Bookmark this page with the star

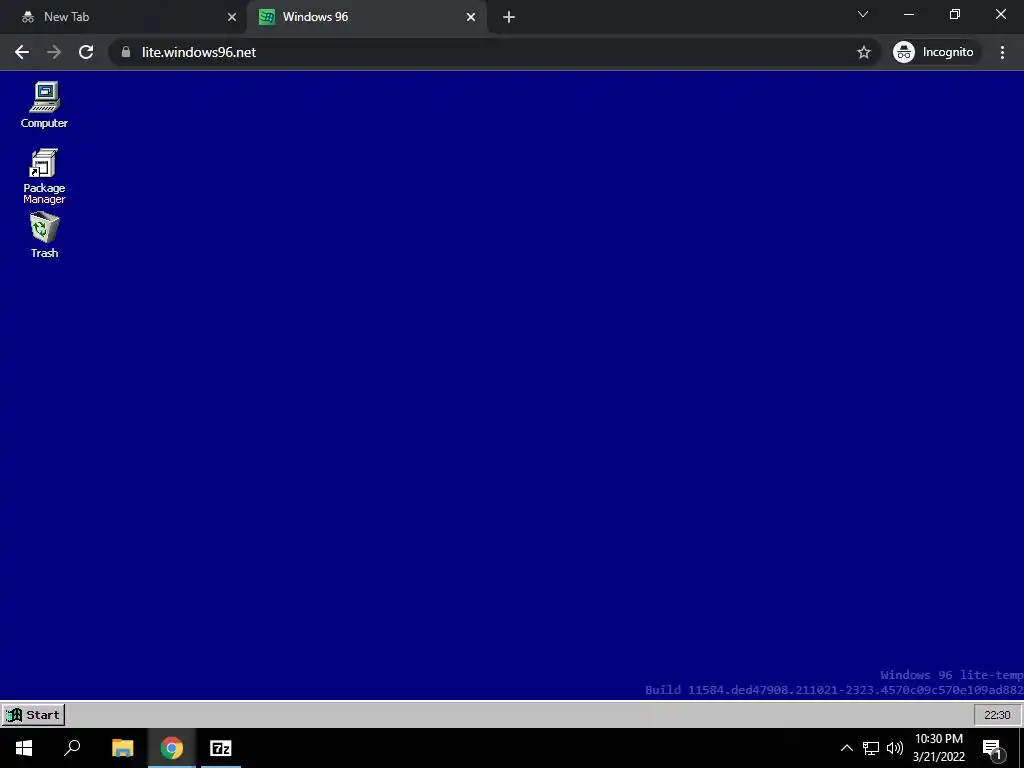863,52
